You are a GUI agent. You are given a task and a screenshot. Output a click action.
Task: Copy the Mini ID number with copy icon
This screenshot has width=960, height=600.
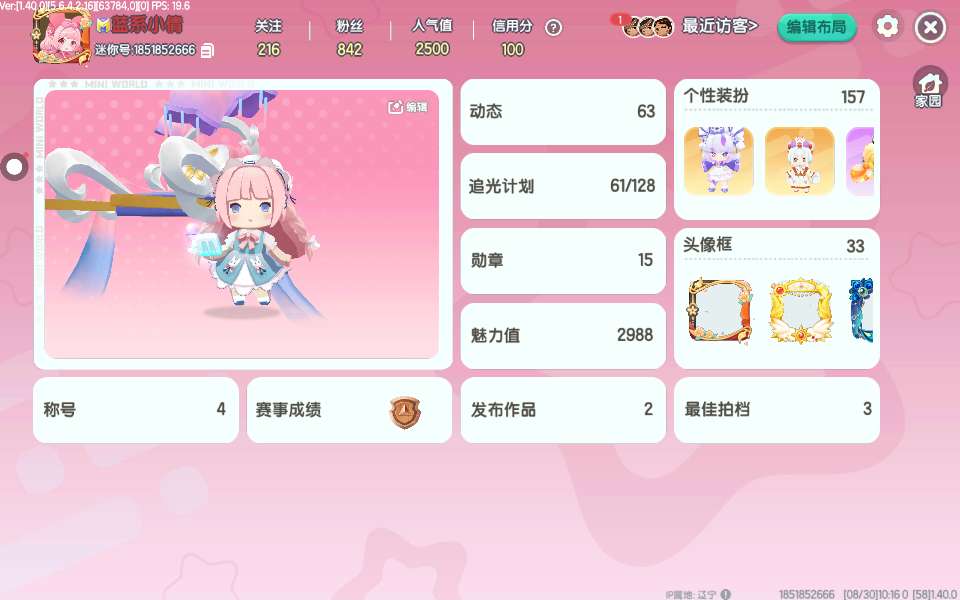coord(208,50)
